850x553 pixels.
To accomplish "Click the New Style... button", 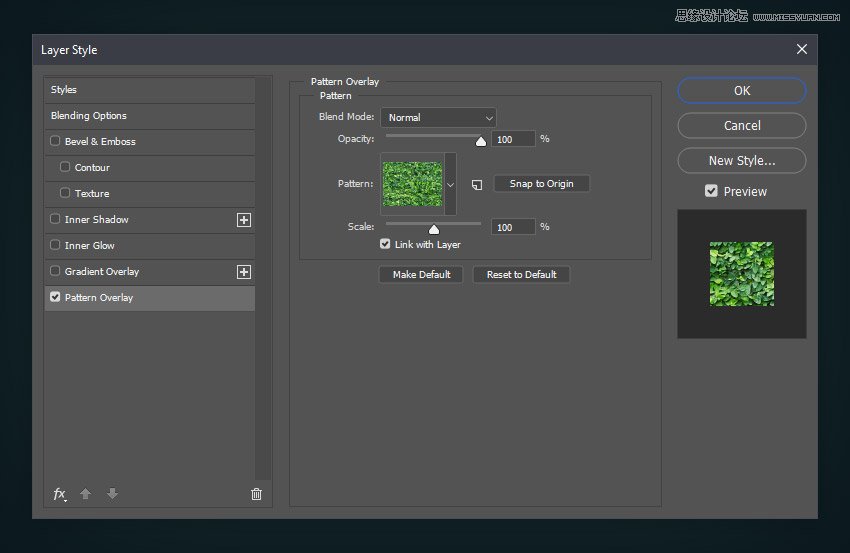I will click(741, 160).
